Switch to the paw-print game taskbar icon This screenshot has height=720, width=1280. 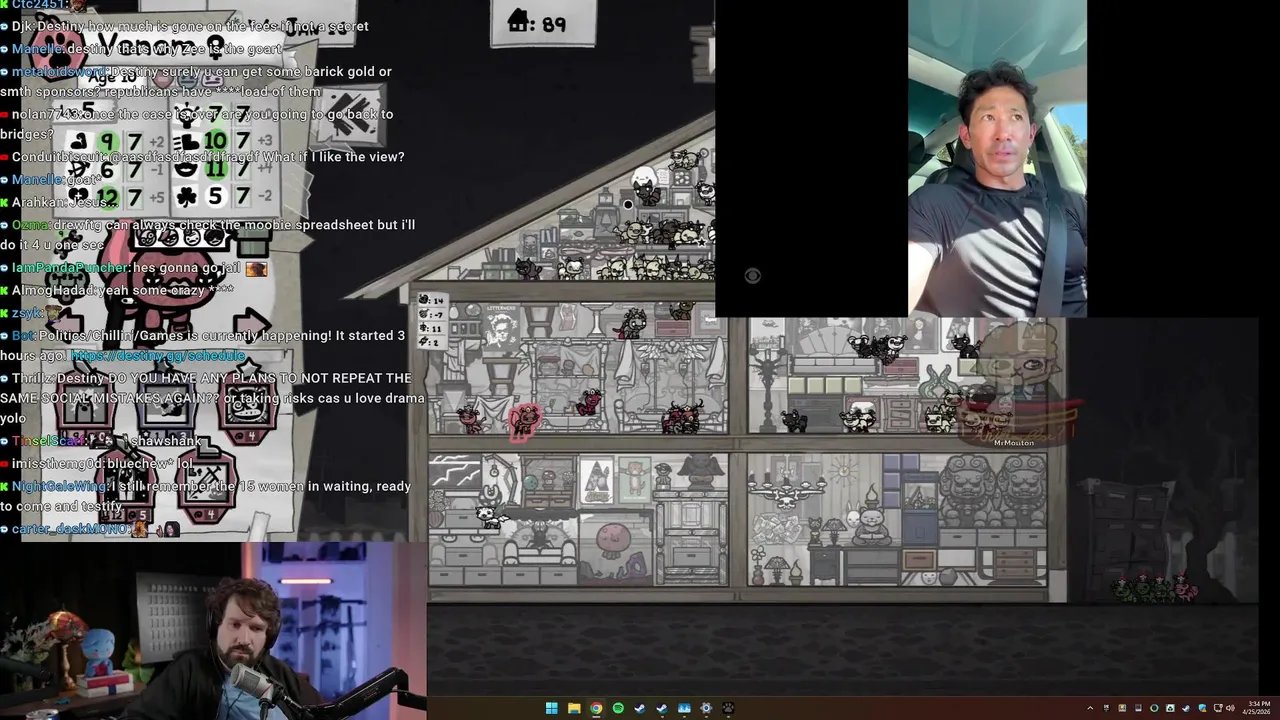[x=728, y=708]
